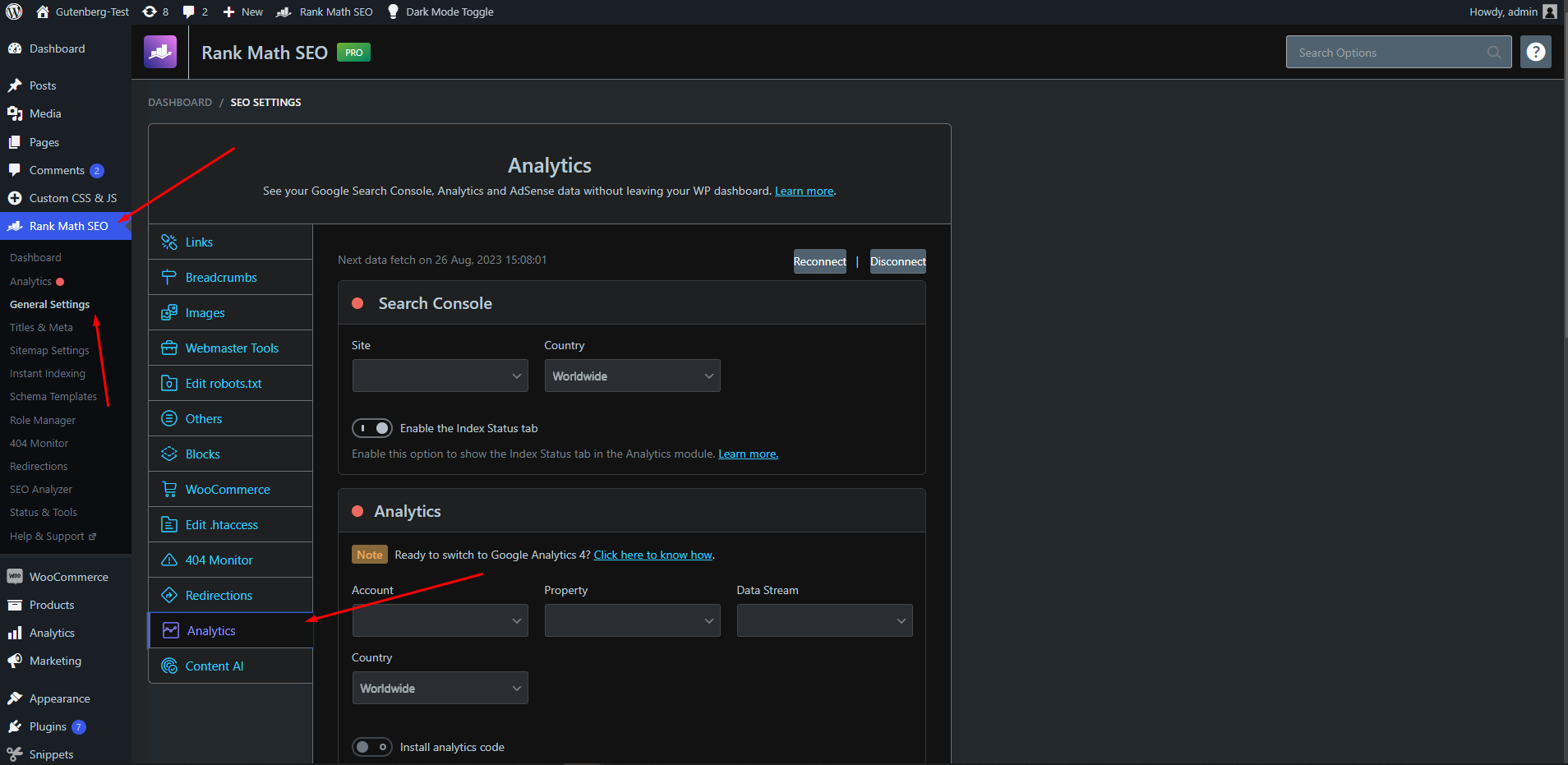Enable the Install analytics code switch
Image resolution: width=1568 pixels, height=765 pixels.
tap(372, 747)
